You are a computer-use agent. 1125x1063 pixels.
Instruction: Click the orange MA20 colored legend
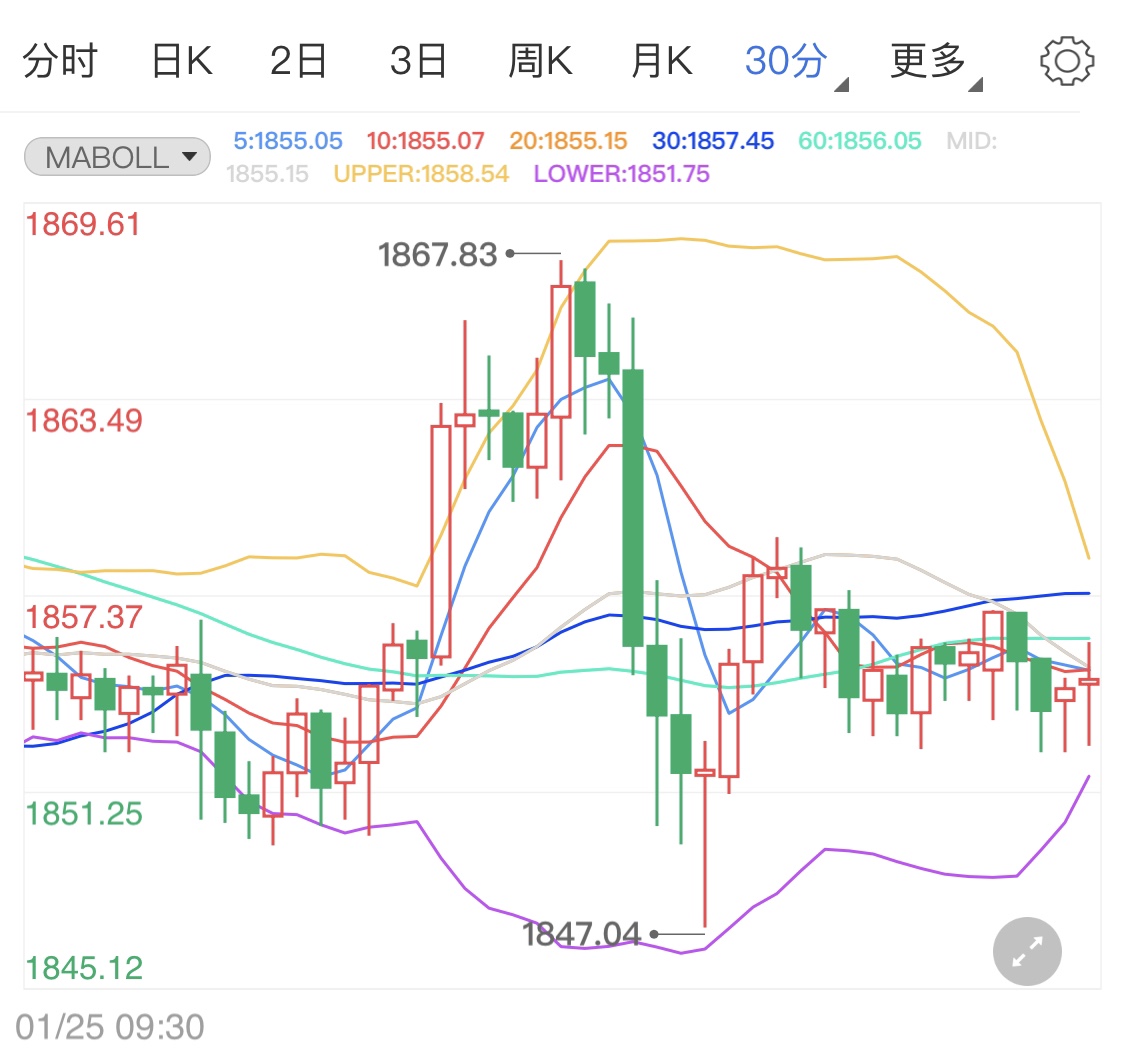pos(568,141)
